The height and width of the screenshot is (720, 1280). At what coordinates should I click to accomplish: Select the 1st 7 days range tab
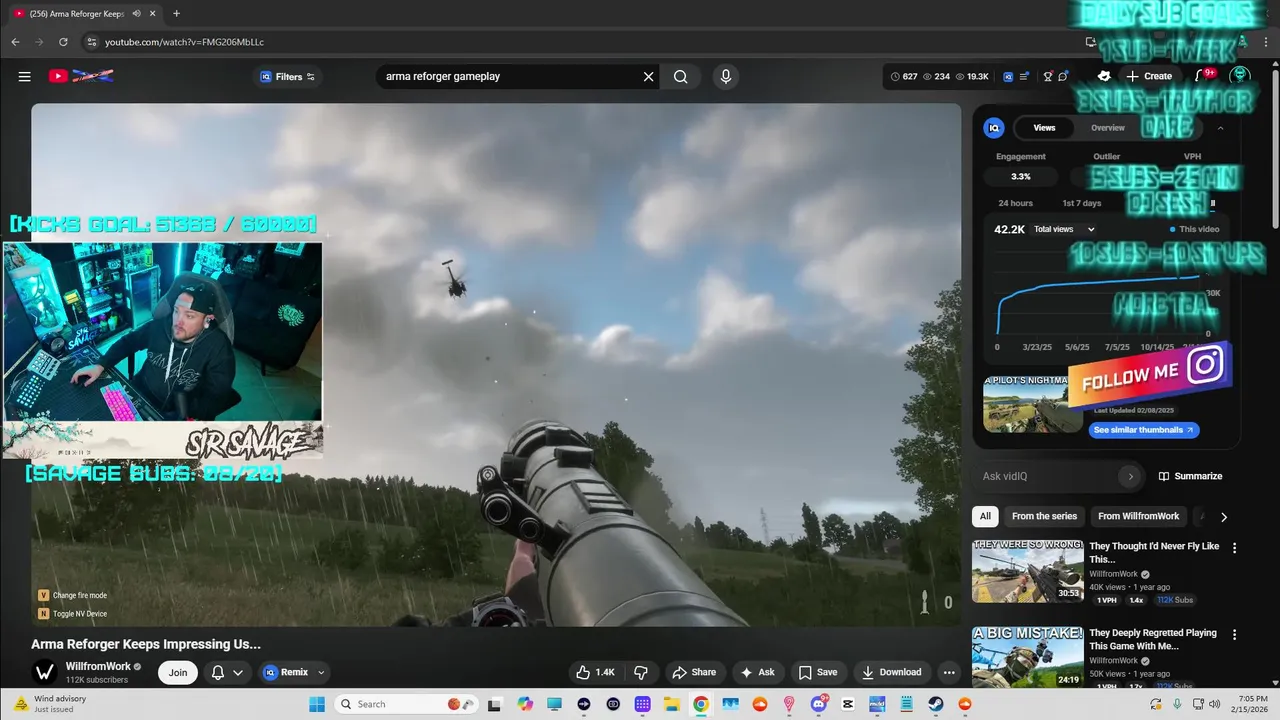point(1081,203)
